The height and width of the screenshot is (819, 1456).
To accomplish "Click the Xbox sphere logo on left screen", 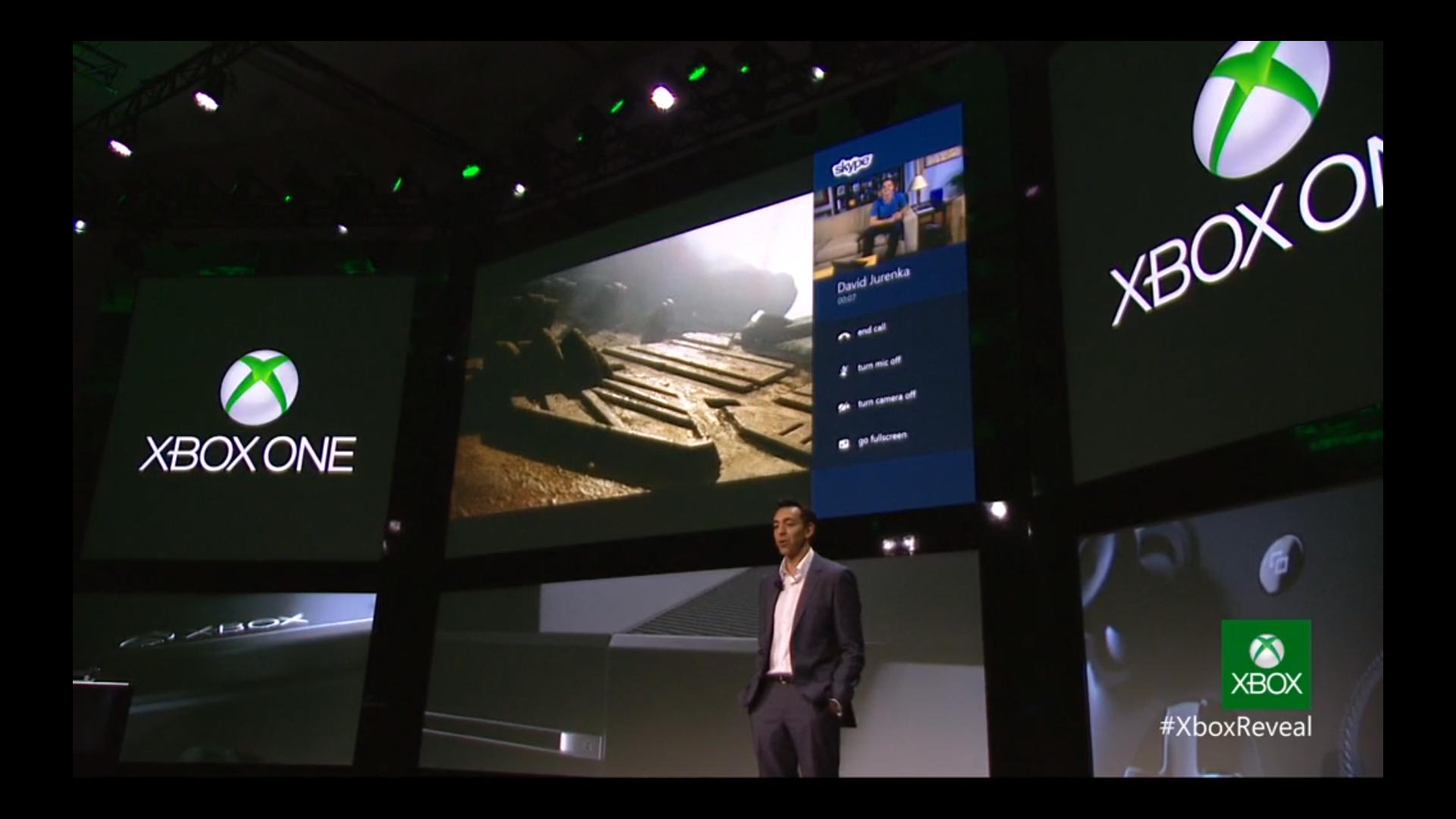I will pos(259,387).
